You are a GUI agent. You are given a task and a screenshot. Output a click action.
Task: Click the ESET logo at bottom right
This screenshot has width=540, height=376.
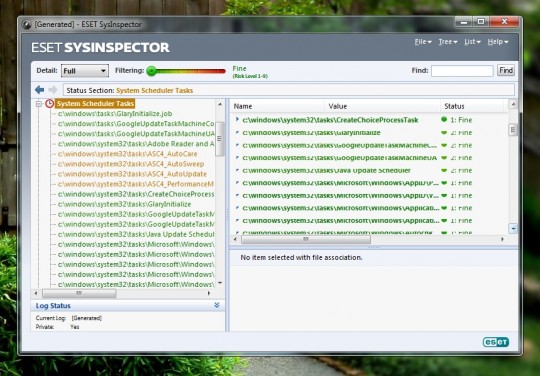tap(496, 342)
